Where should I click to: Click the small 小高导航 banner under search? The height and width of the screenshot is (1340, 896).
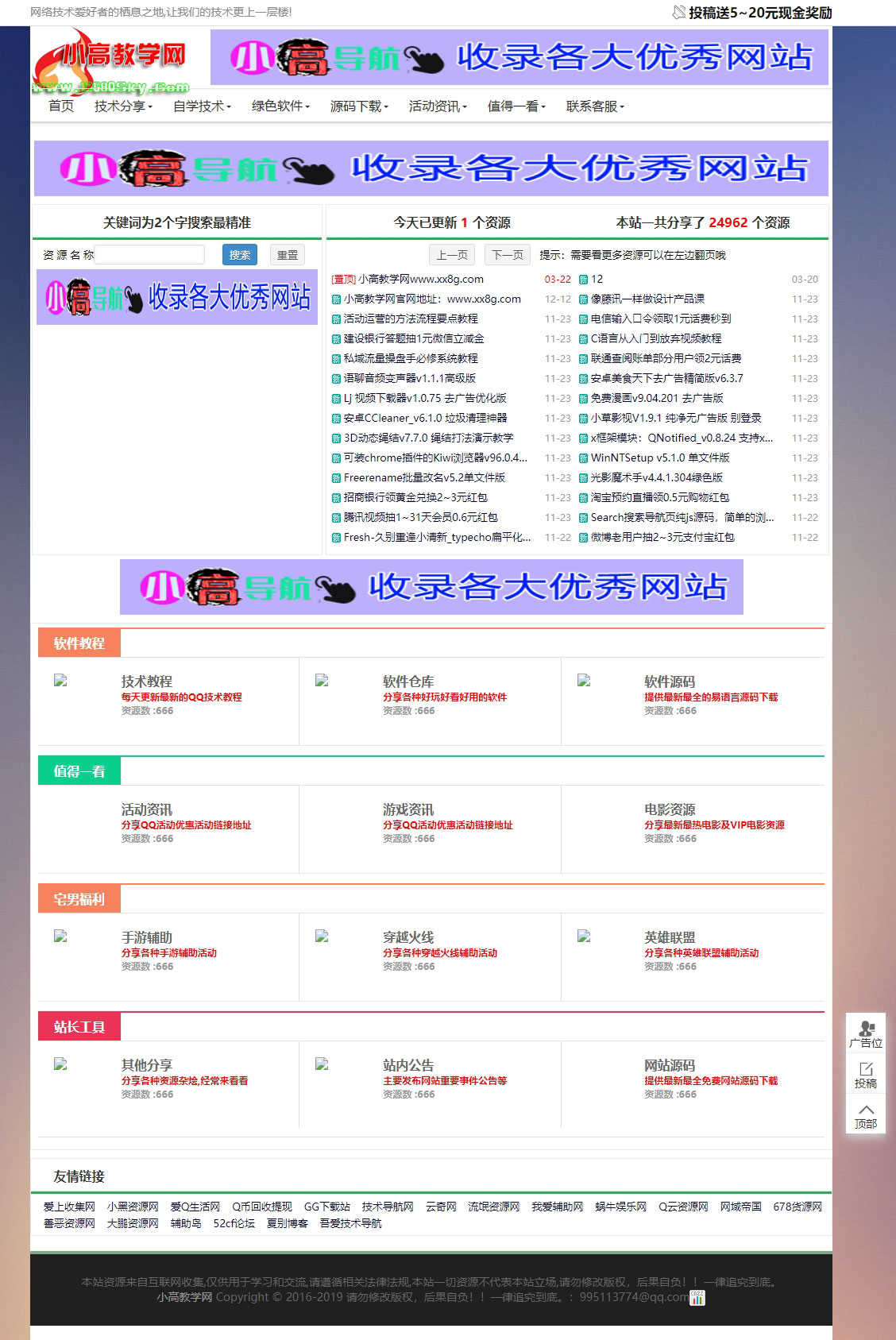click(177, 297)
